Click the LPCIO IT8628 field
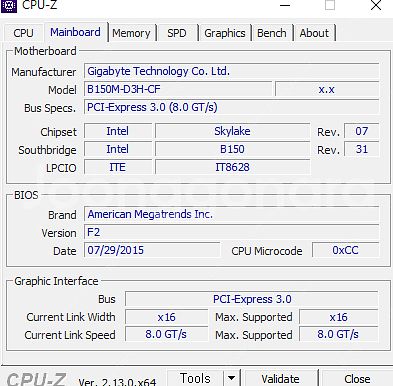 pyautogui.click(x=232, y=167)
